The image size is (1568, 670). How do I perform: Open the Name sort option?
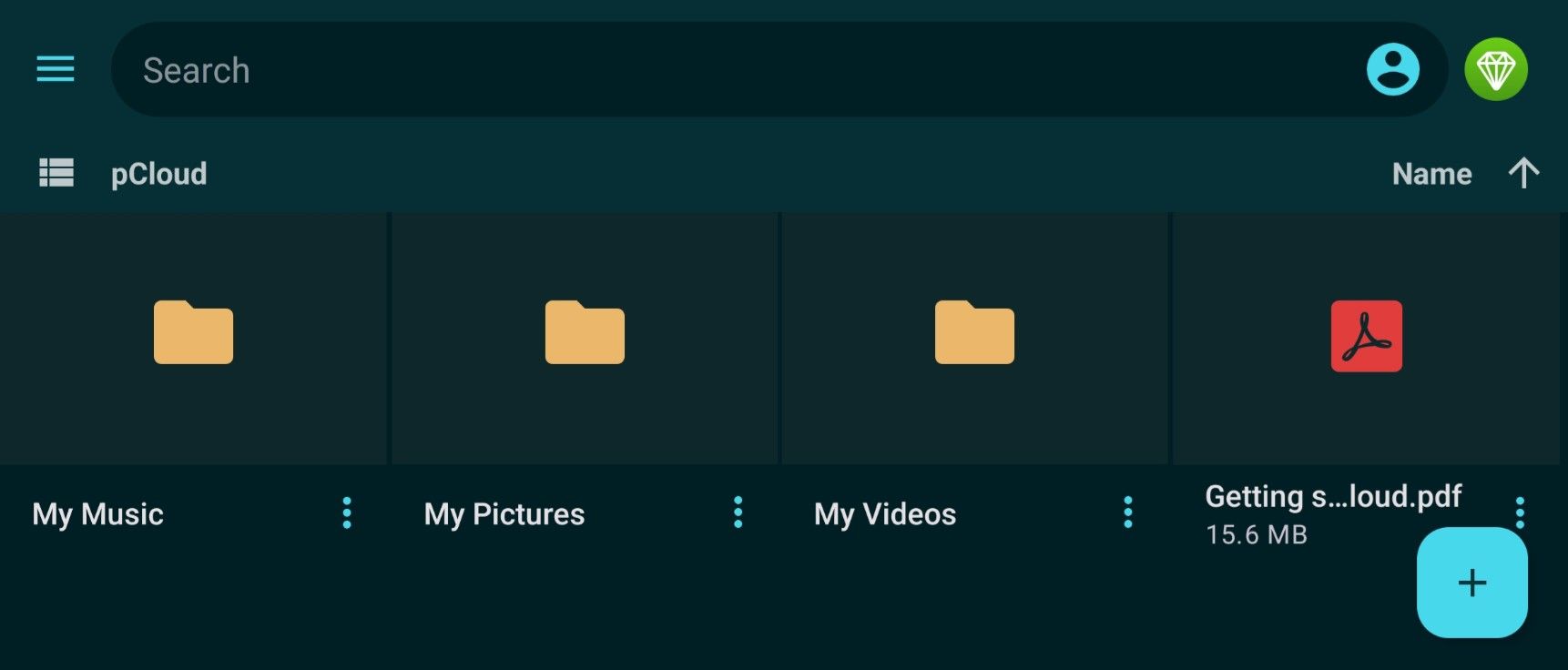[1431, 174]
